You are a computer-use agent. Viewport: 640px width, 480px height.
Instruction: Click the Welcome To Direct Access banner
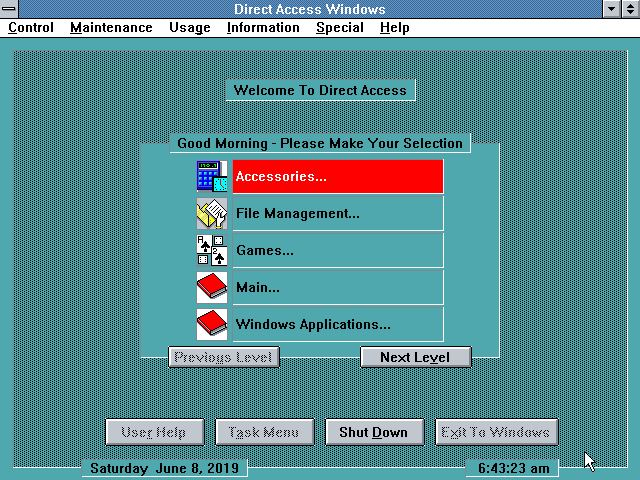pyautogui.click(x=320, y=90)
